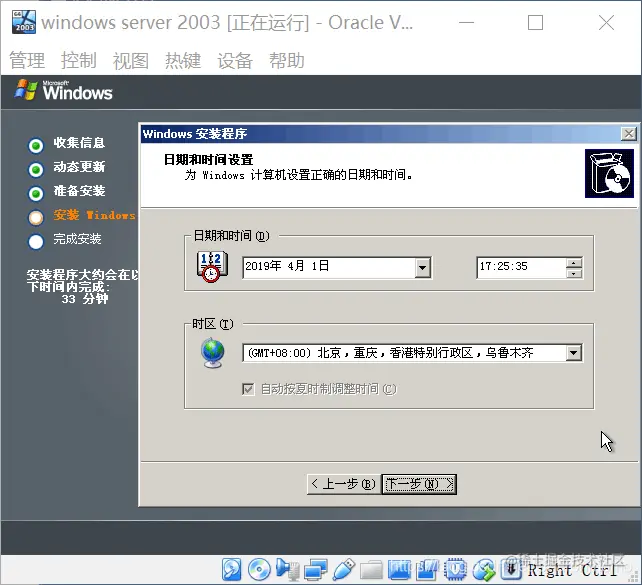
Task: Click the 安装 Windows step indicator
Action: 36,218
